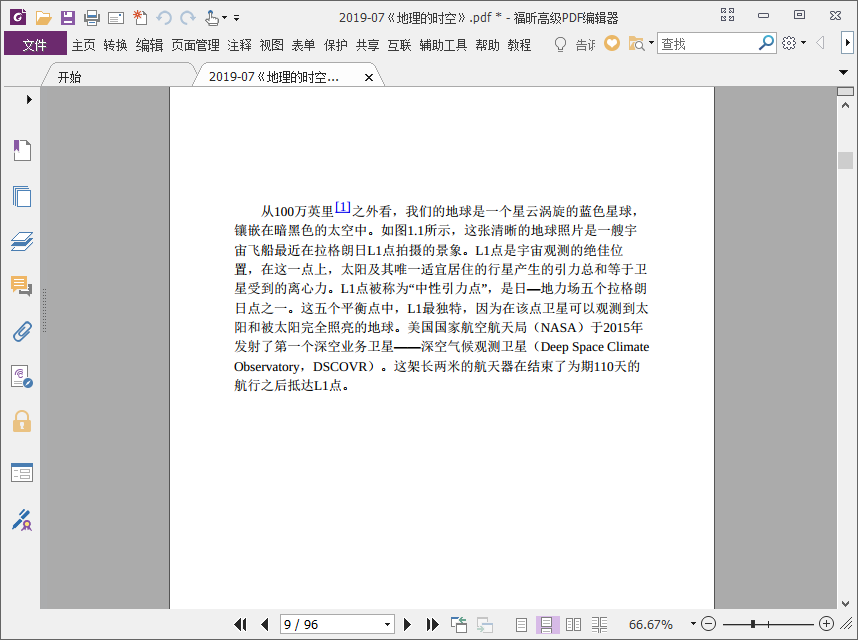Screen dimensions: 858x640
Task: Toggle full screen mode icon in title bar
Action: coord(727,15)
